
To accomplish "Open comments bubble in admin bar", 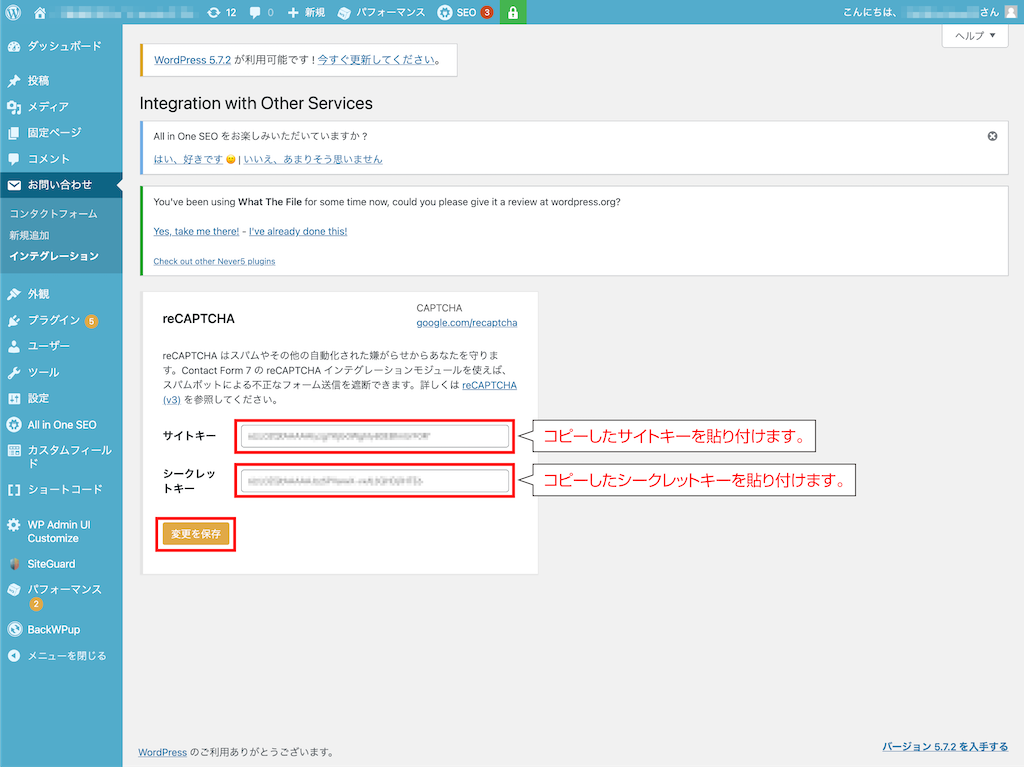I will click(x=255, y=12).
